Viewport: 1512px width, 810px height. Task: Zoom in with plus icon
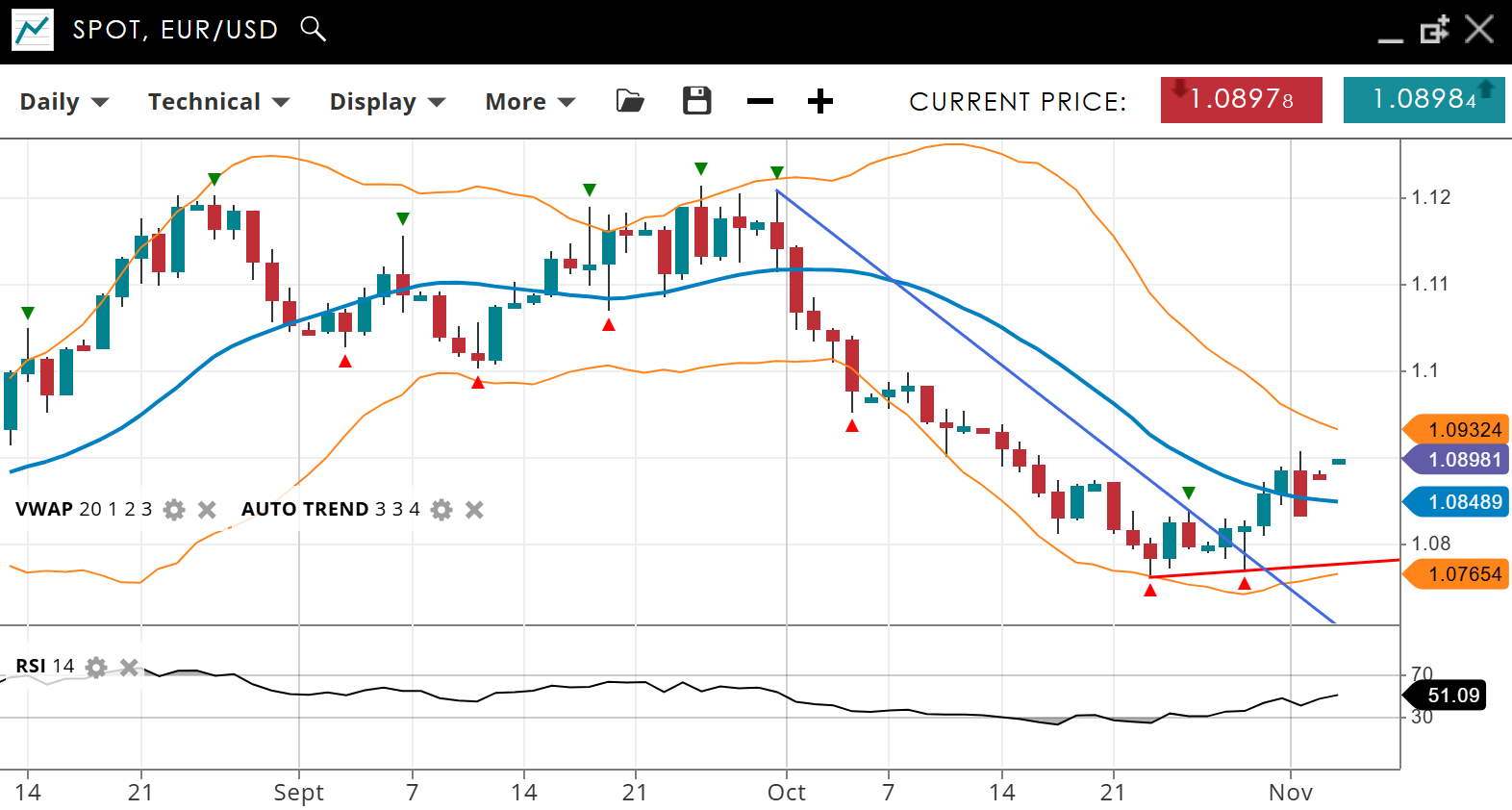coord(819,101)
